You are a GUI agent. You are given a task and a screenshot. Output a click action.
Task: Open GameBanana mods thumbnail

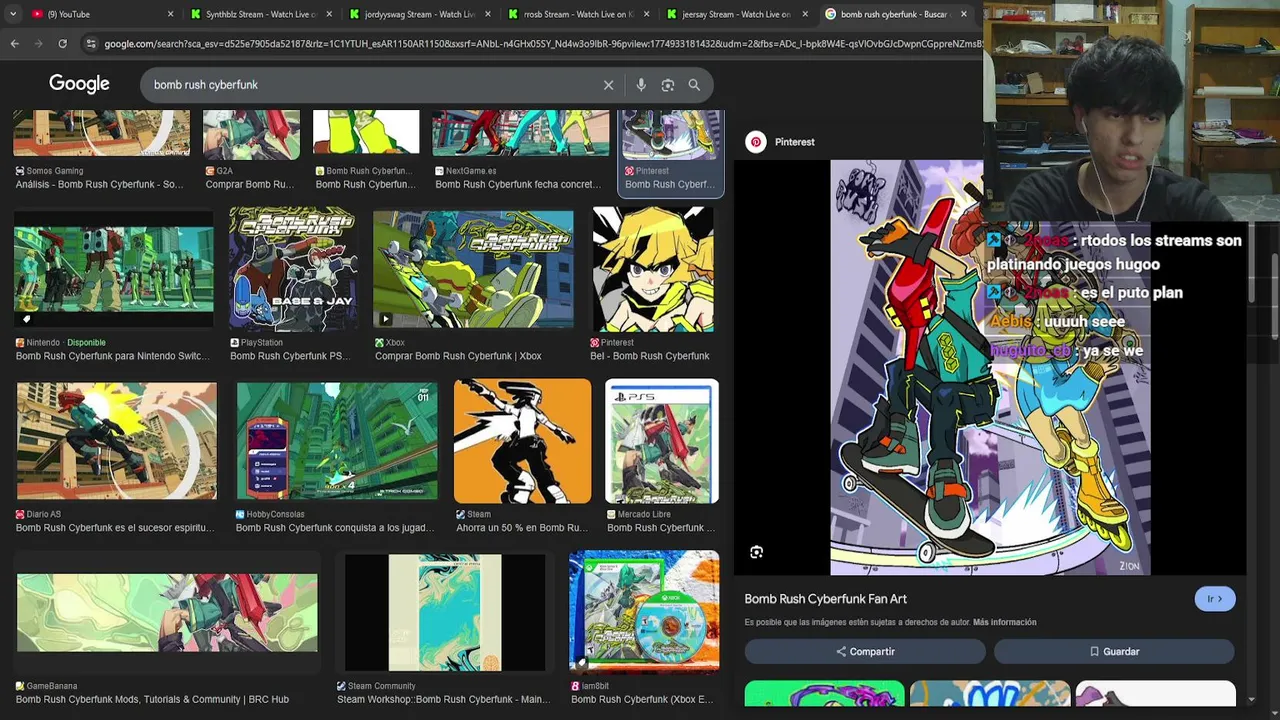(x=167, y=612)
